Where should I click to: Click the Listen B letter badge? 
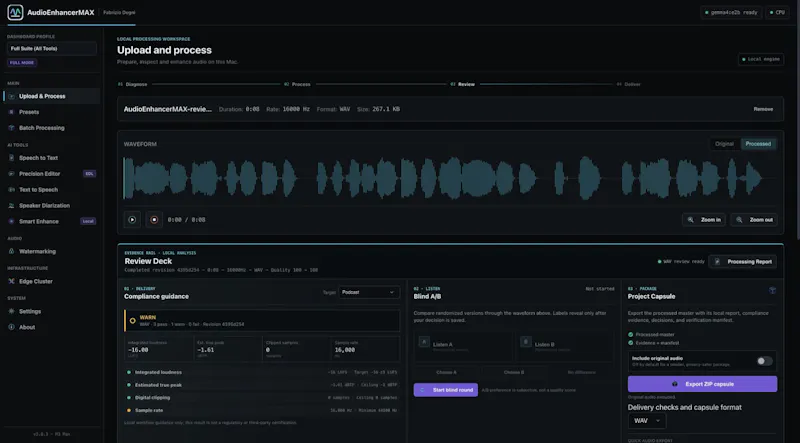[x=526, y=341]
